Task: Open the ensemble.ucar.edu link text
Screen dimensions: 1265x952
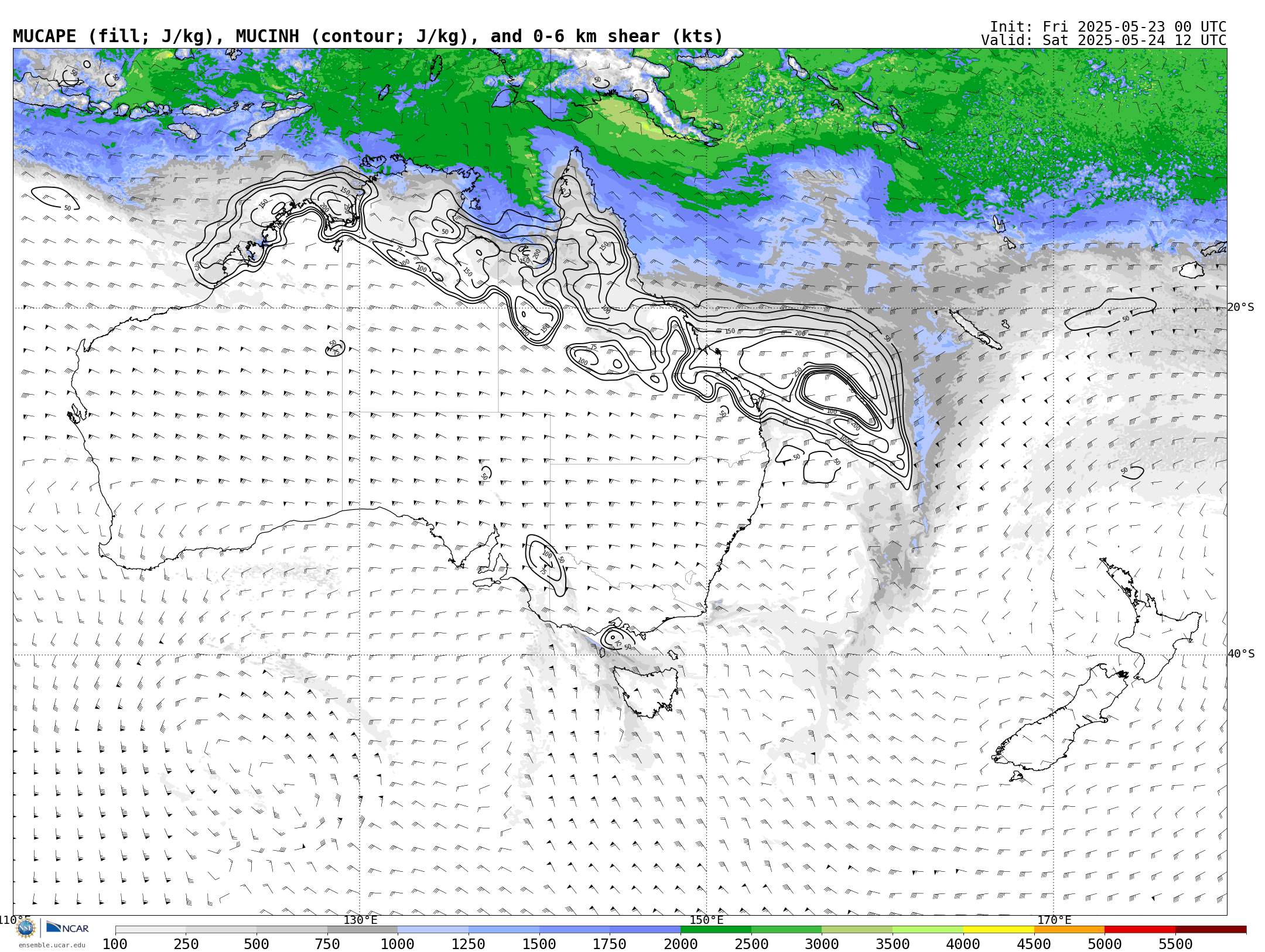Action: click(52, 945)
